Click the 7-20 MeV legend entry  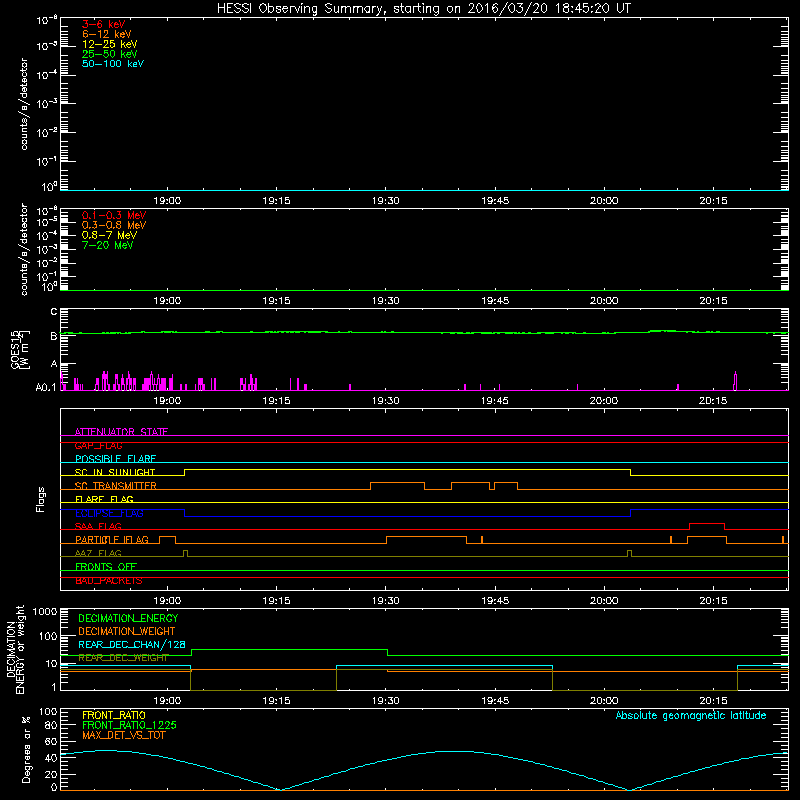[x=107, y=245]
